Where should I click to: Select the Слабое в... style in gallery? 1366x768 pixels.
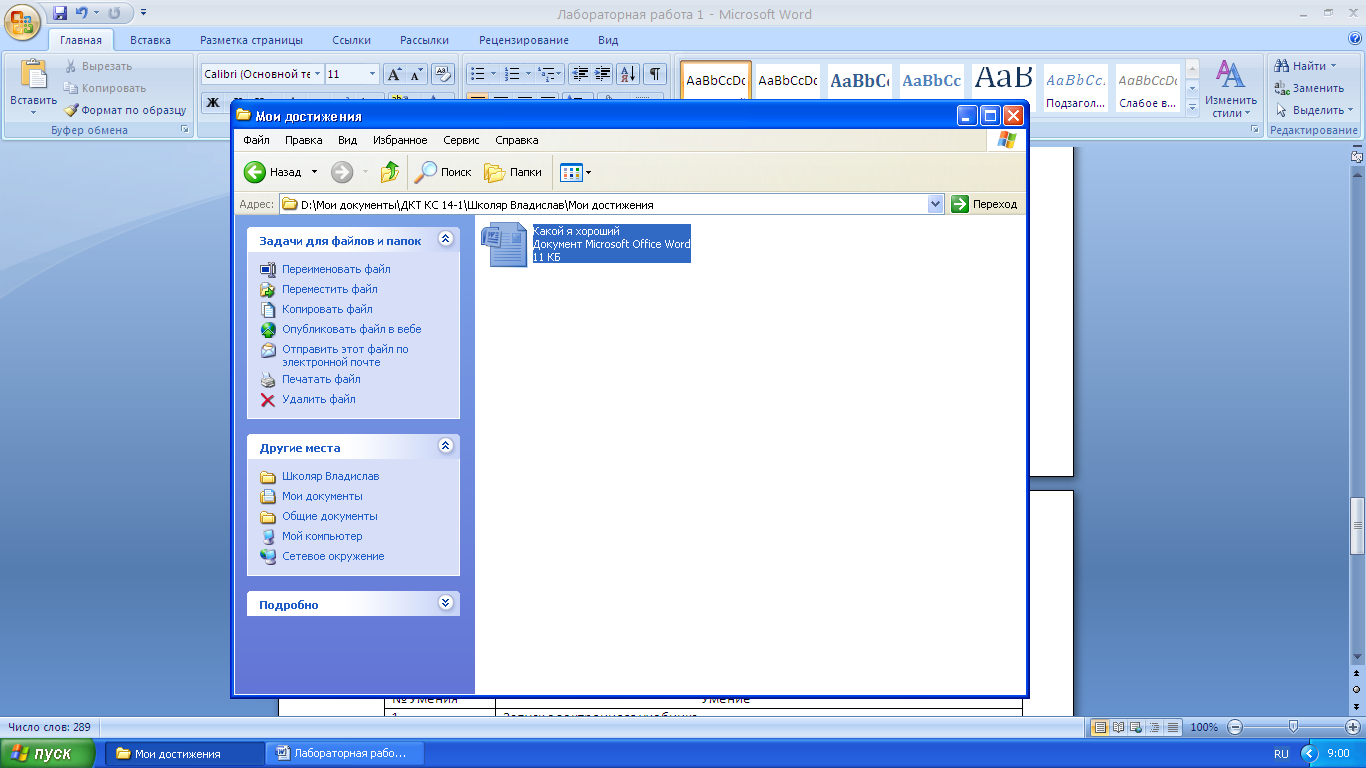pyautogui.click(x=1147, y=88)
